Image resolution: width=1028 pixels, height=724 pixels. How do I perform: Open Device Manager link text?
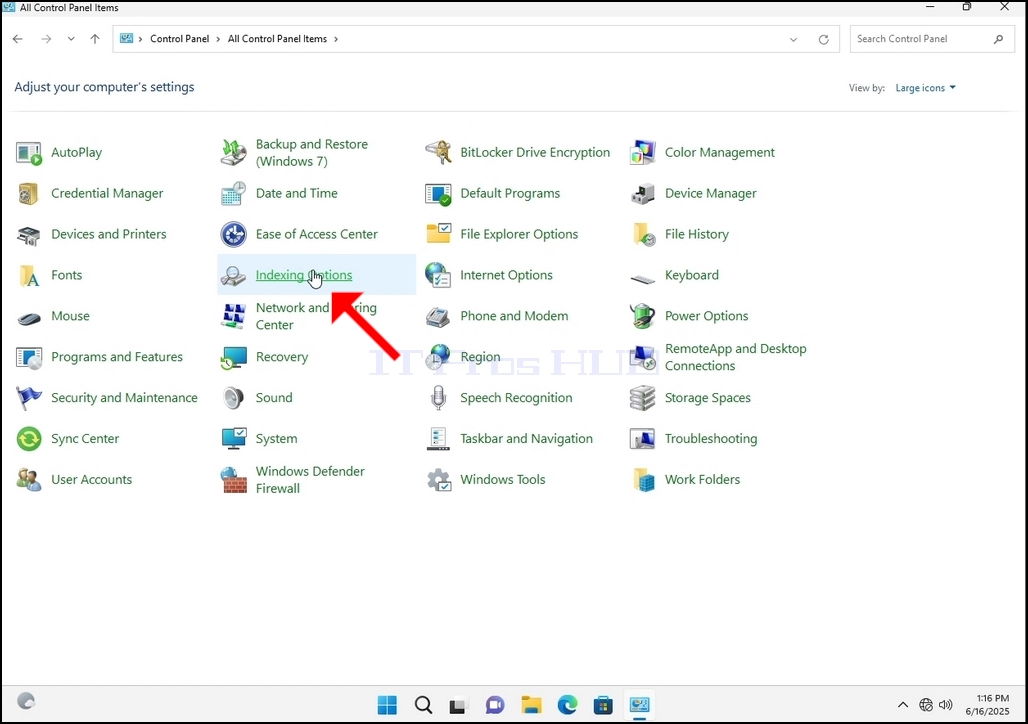pyautogui.click(x=711, y=193)
